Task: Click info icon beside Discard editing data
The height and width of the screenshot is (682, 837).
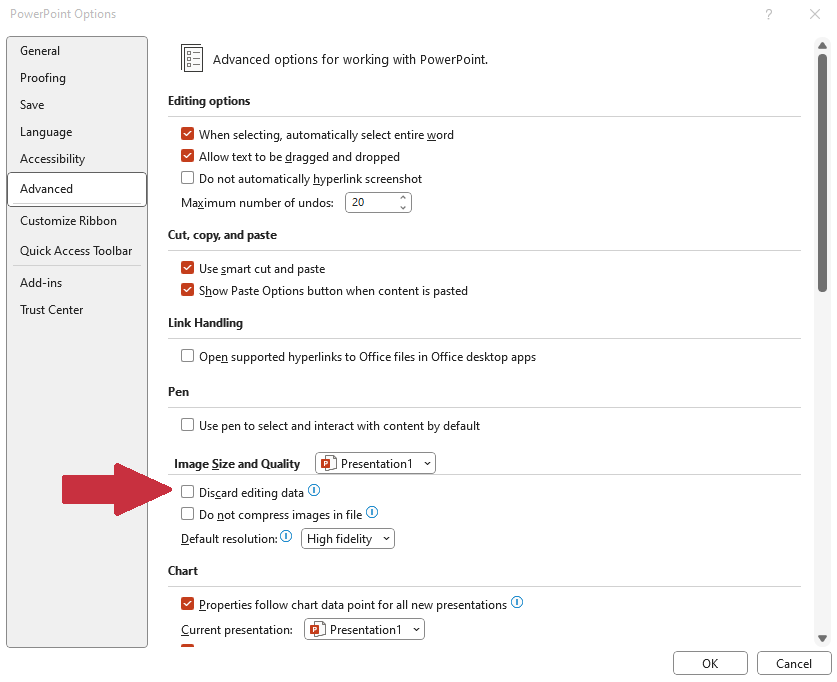Action: click(x=314, y=491)
